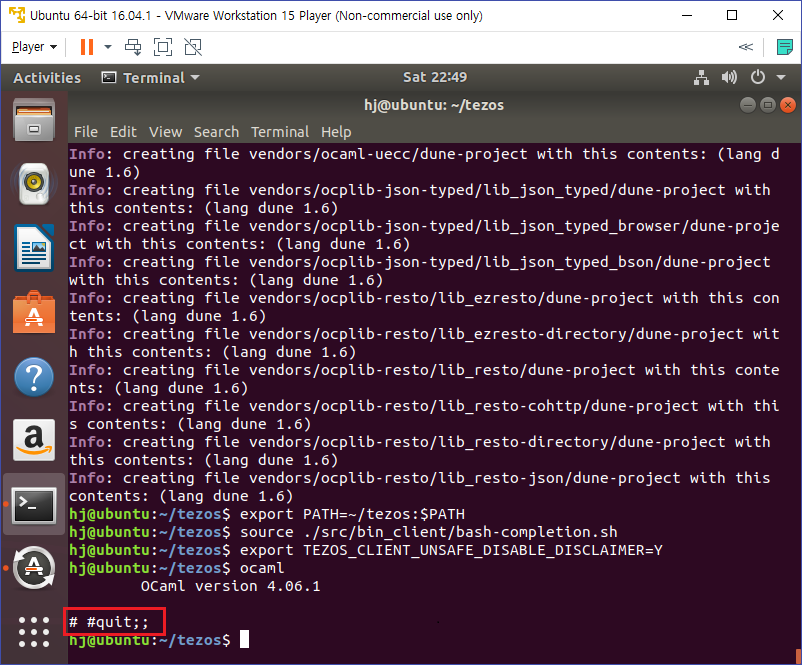The width and height of the screenshot is (802, 665).
Task: Enter full screen mode in VMware
Action: 163,47
